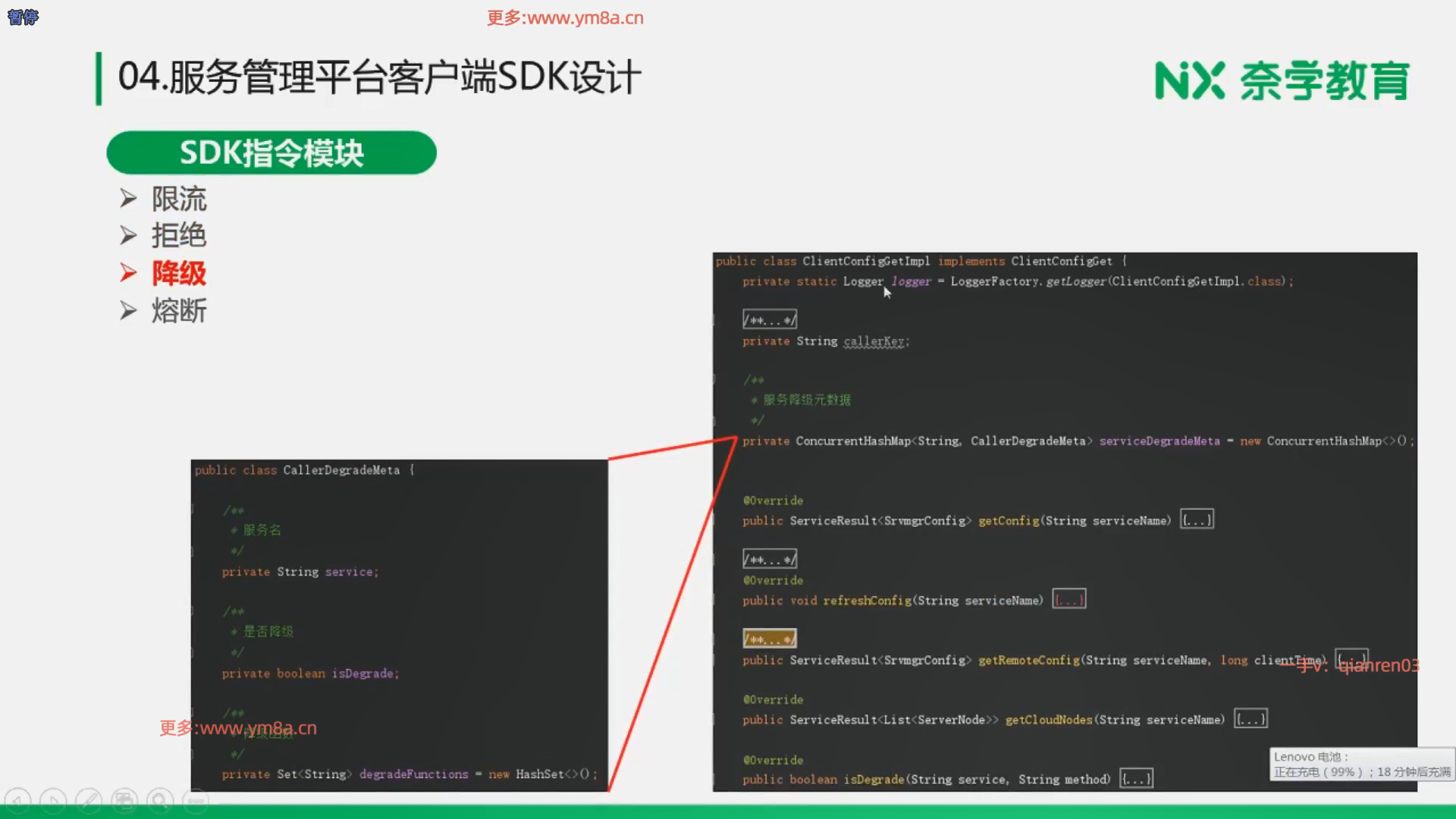Expand highlighted comment above getRemoteConfig

tap(769, 639)
